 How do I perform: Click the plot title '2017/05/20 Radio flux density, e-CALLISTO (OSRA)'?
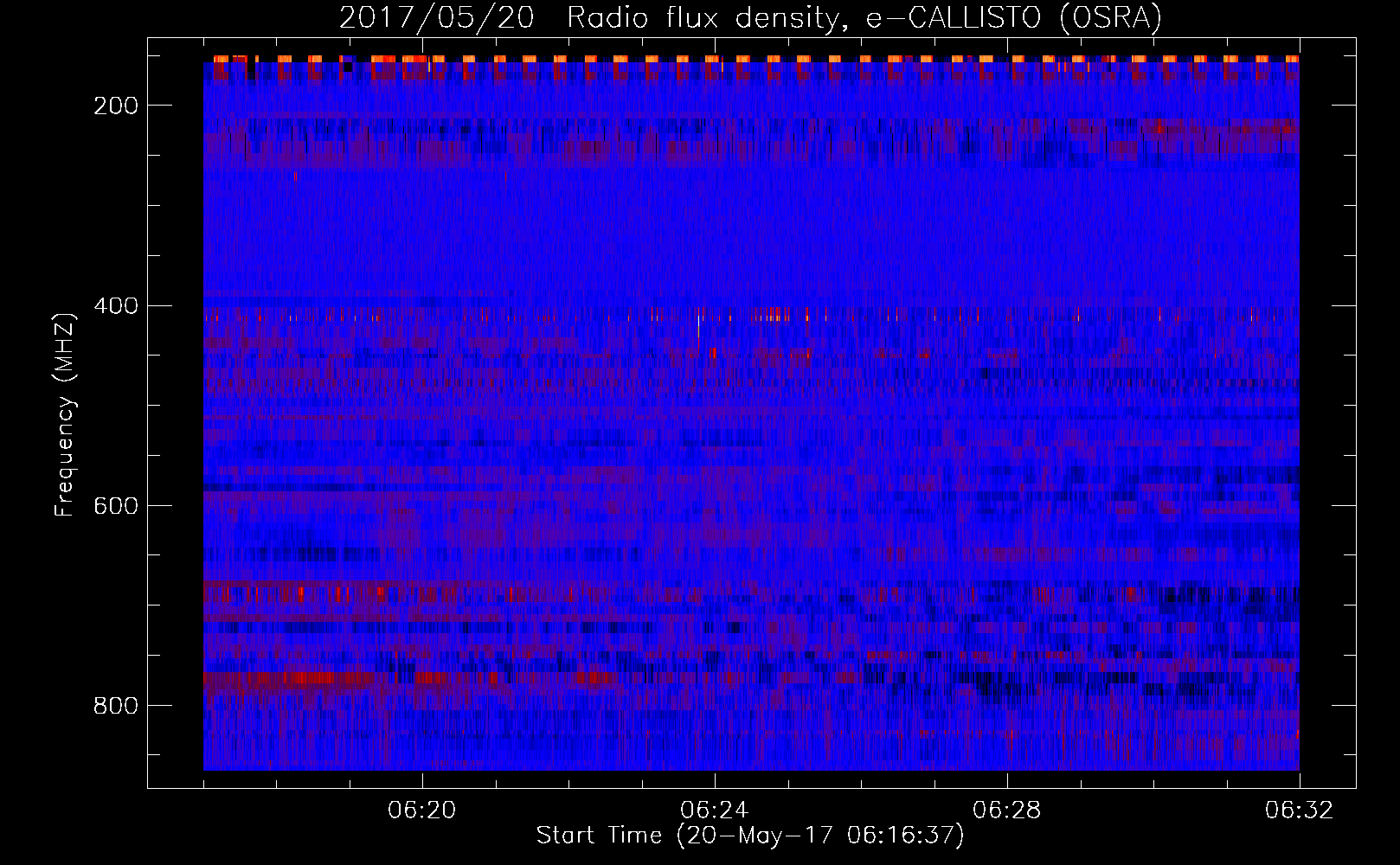pos(750,17)
